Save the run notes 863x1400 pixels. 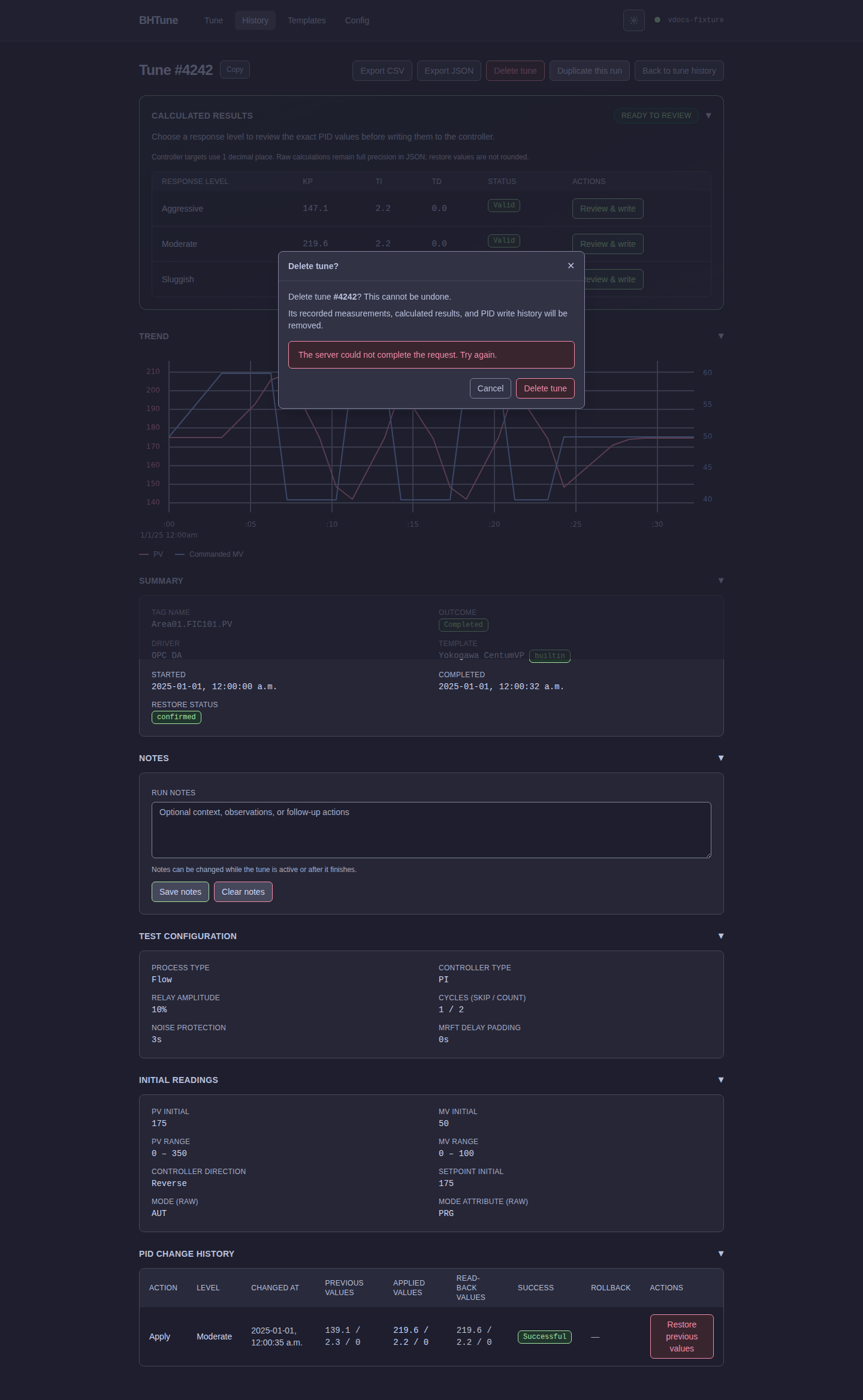coord(180,892)
